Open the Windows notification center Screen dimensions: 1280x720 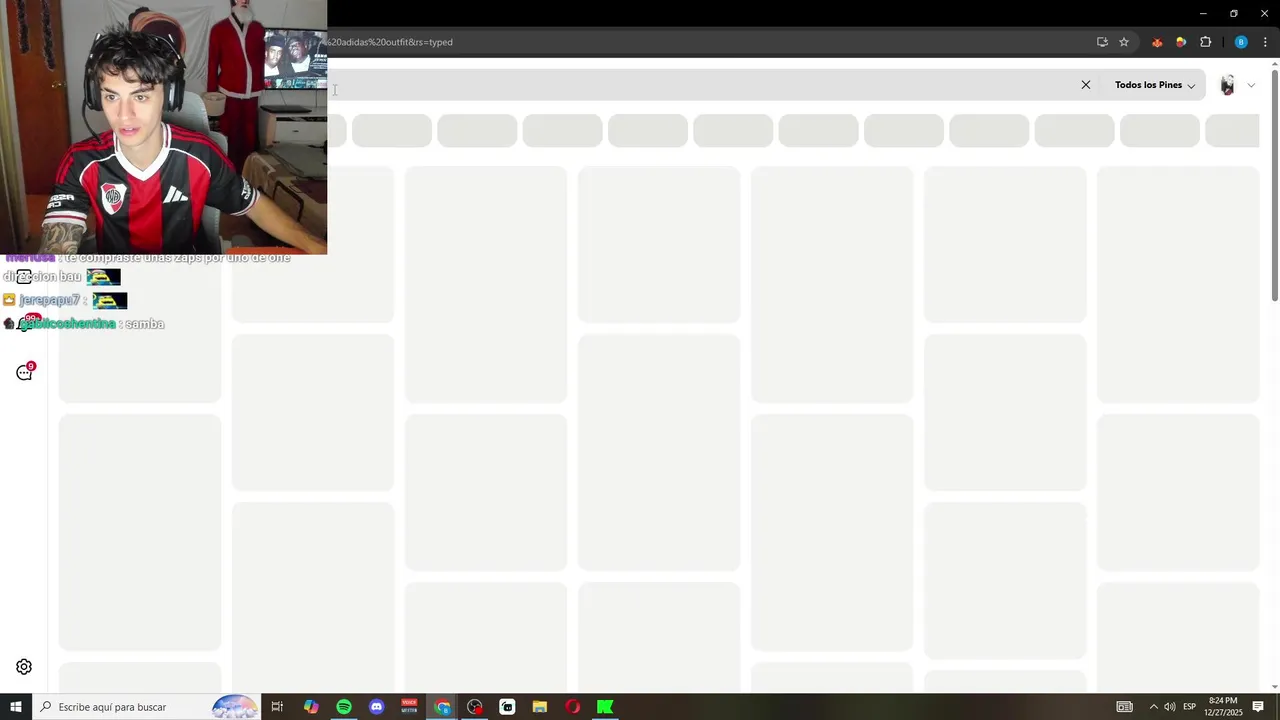point(1258,707)
